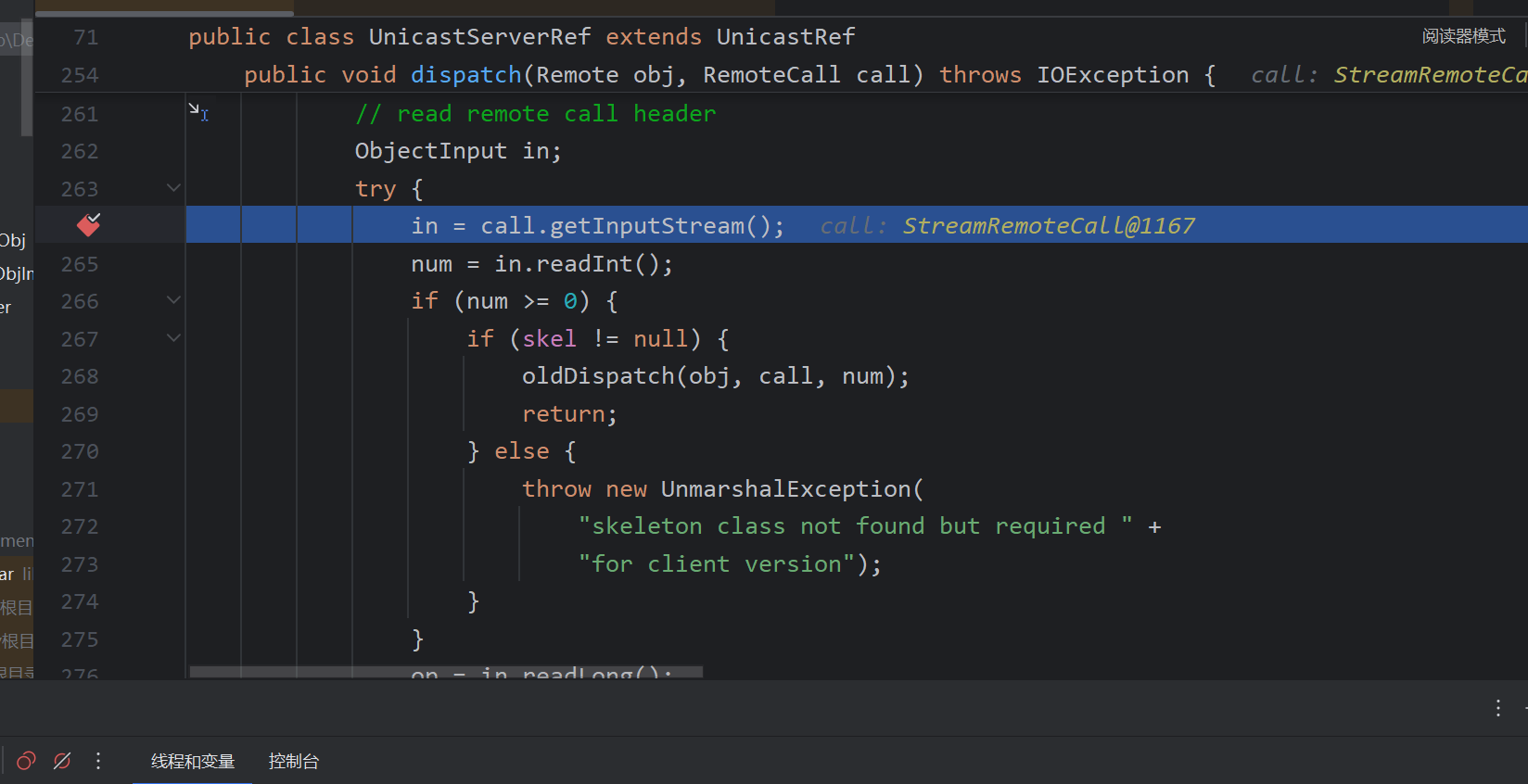Click the small arrow icon beside line 261
This screenshot has width=1528, height=784.
pyautogui.click(x=198, y=112)
